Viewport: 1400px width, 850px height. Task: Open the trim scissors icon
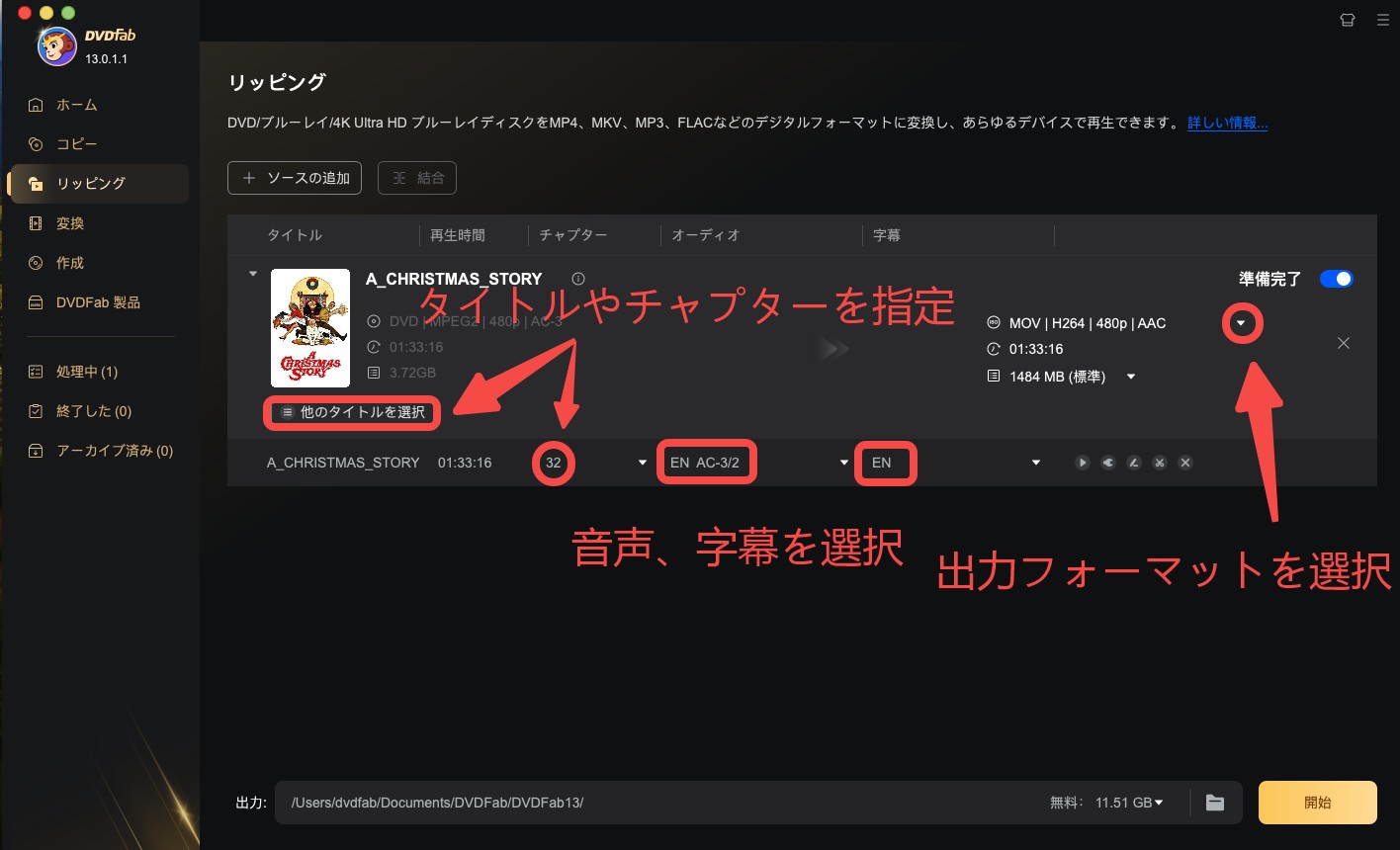(x=1160, y=463)
